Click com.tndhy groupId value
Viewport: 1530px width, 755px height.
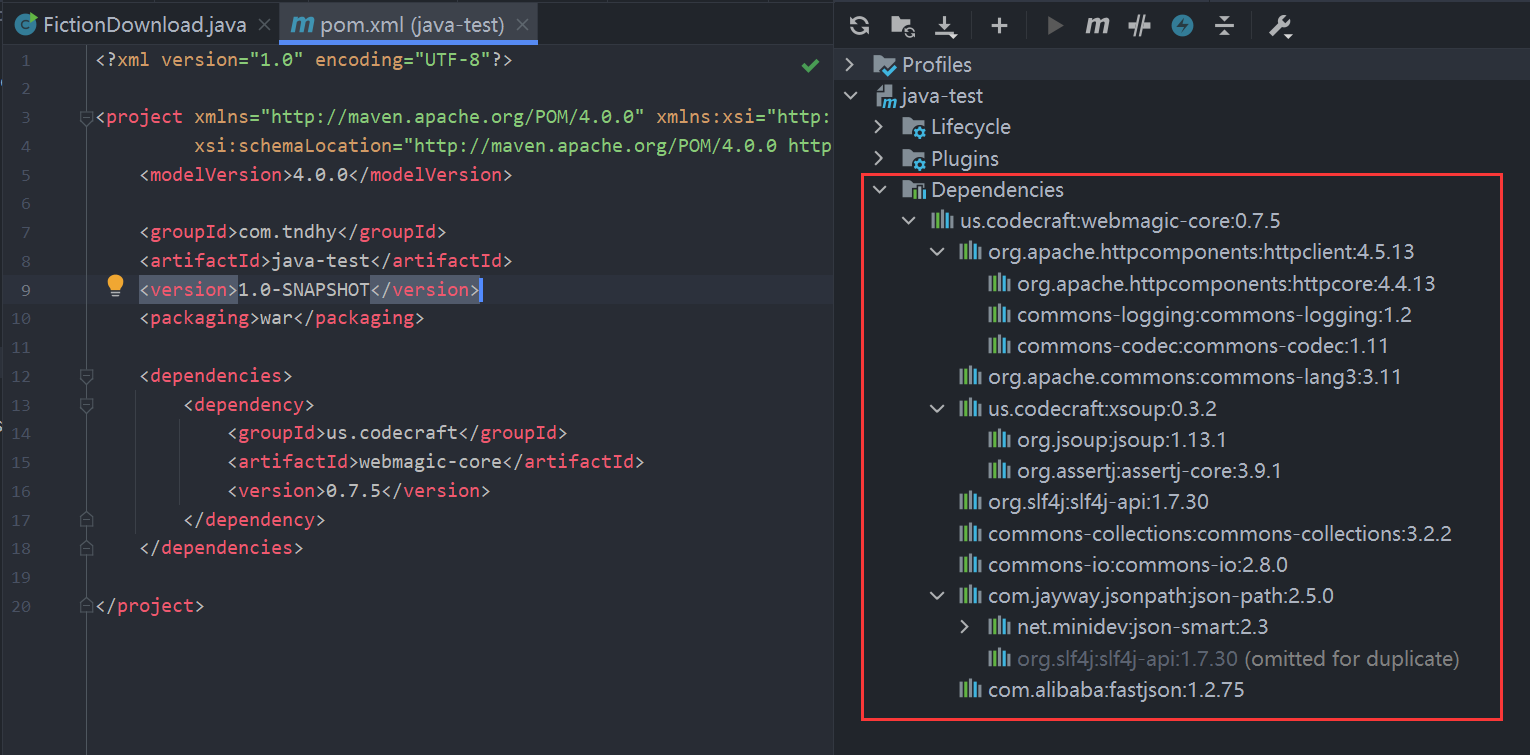point(282,232)
